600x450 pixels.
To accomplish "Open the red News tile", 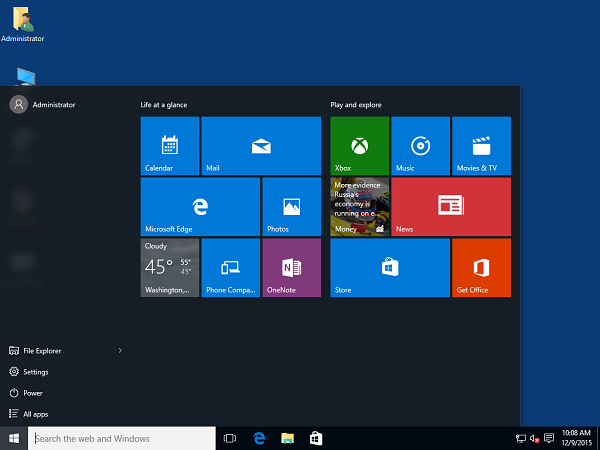I will pyautogui.click(x=451, y=207).
